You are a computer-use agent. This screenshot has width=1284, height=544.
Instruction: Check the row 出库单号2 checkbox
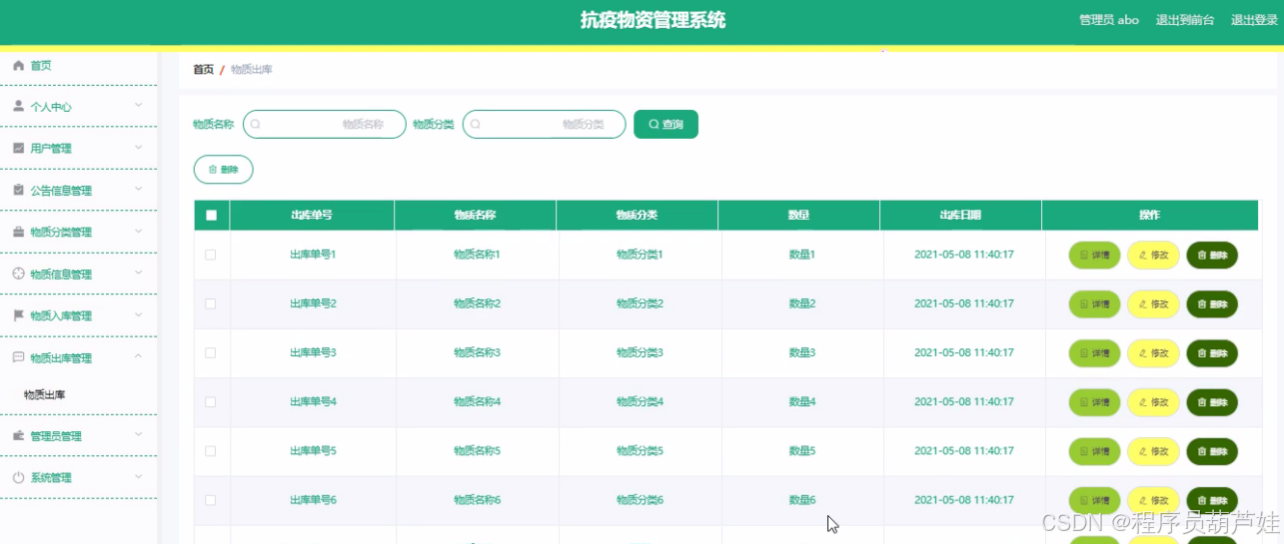click(x=211, y=303)
